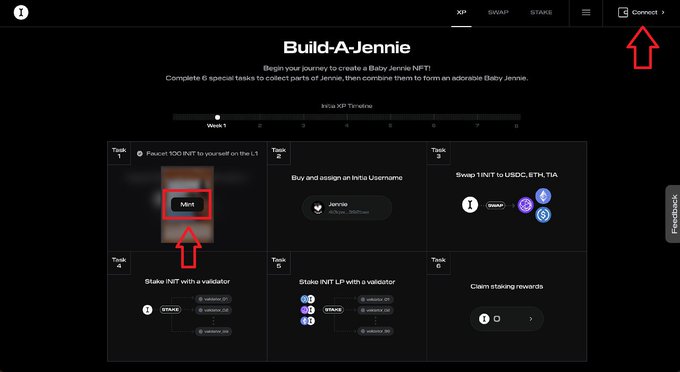Screen dimensions: 680x372
Task: Switch to the XP tab
Action: pos(461,13)
